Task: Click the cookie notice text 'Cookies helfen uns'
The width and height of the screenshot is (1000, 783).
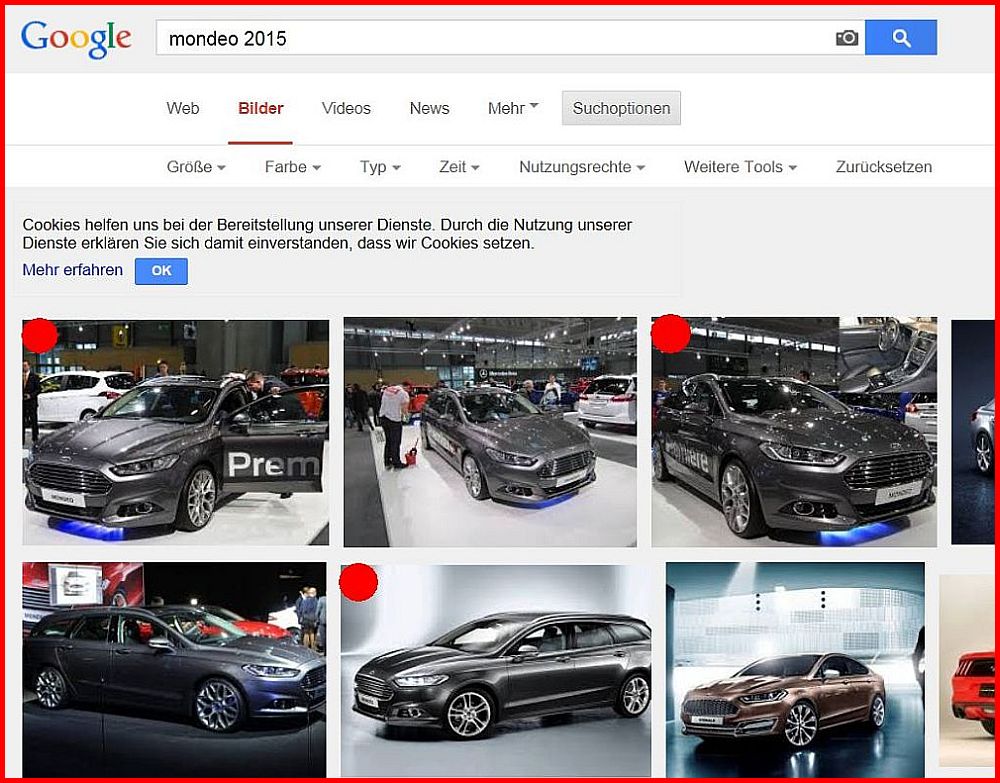Action: 327,234
